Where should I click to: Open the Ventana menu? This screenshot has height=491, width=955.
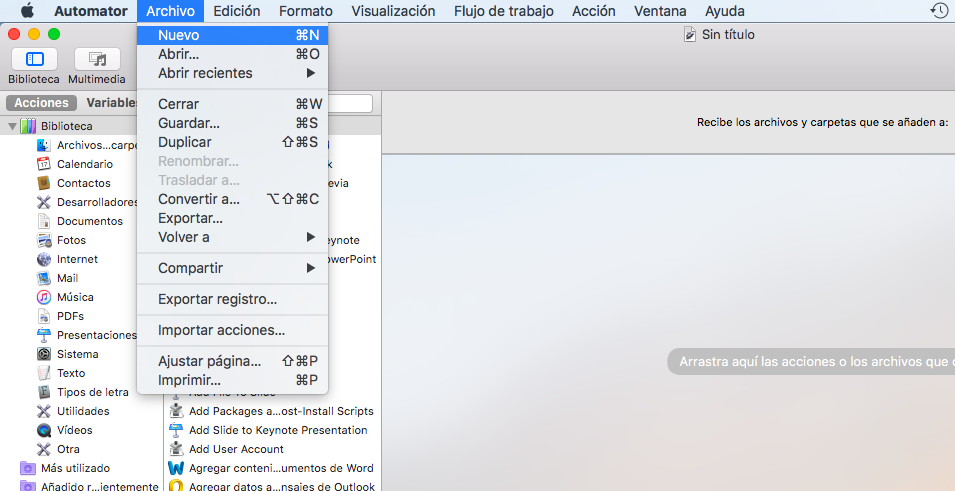(x=660, y=11)
